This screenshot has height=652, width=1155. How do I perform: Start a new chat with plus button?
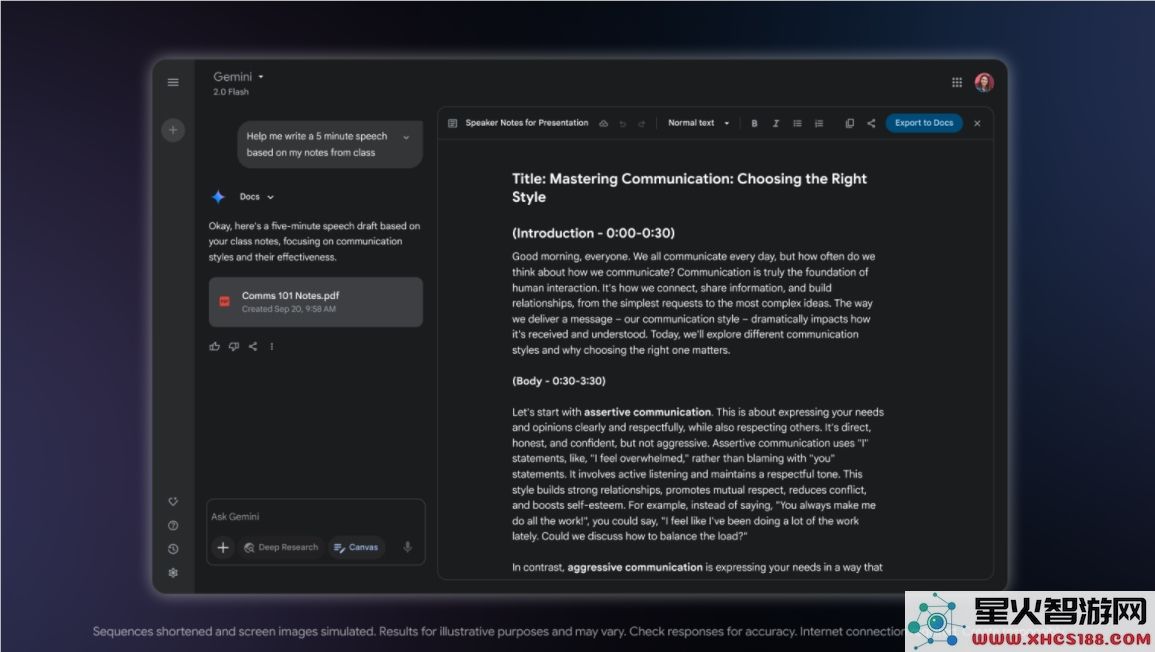(x=173, y=130)
